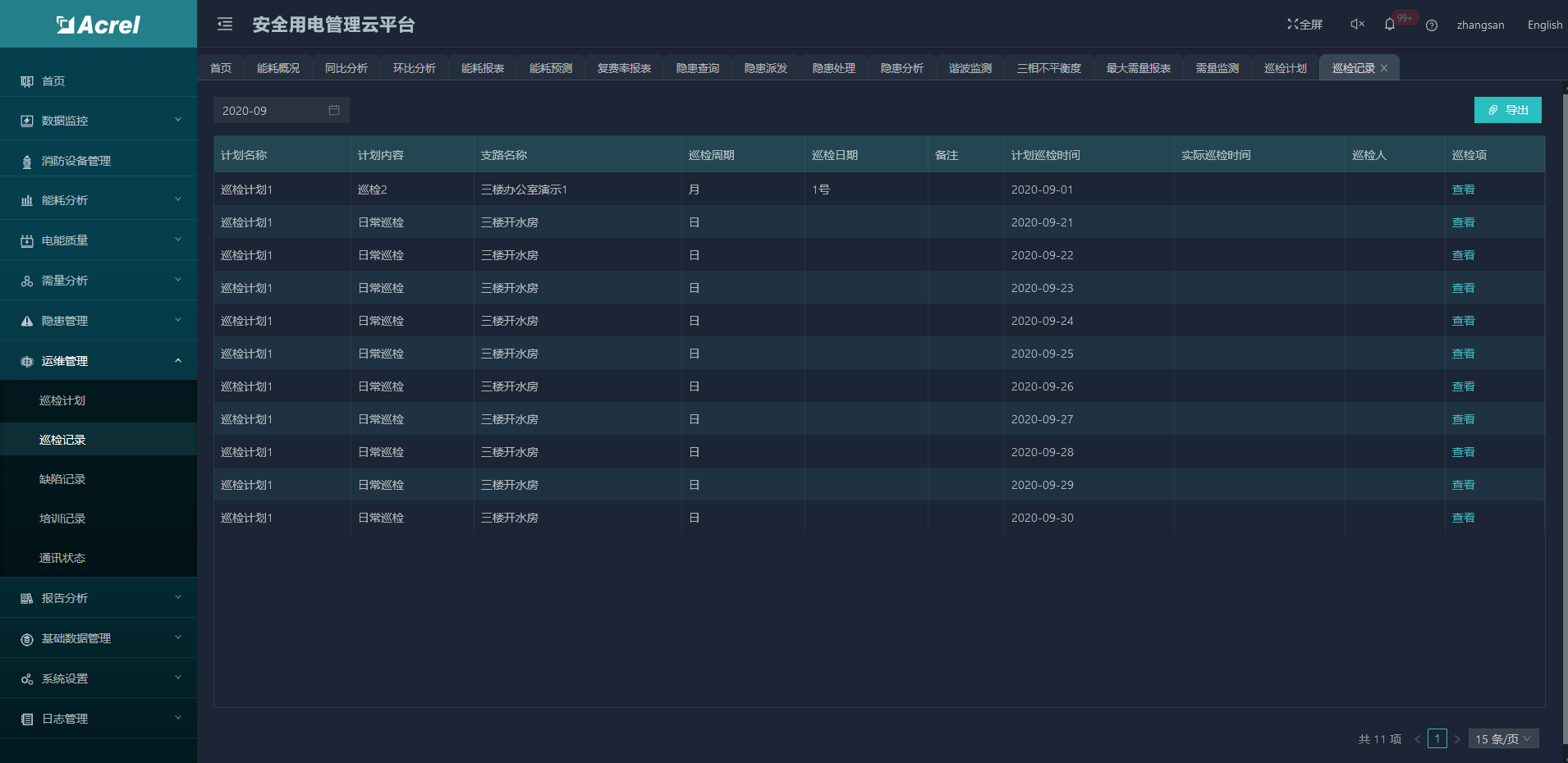Click 查看 link for 2020-09-25 row

pyautogui.click(x=1463, y=354)
